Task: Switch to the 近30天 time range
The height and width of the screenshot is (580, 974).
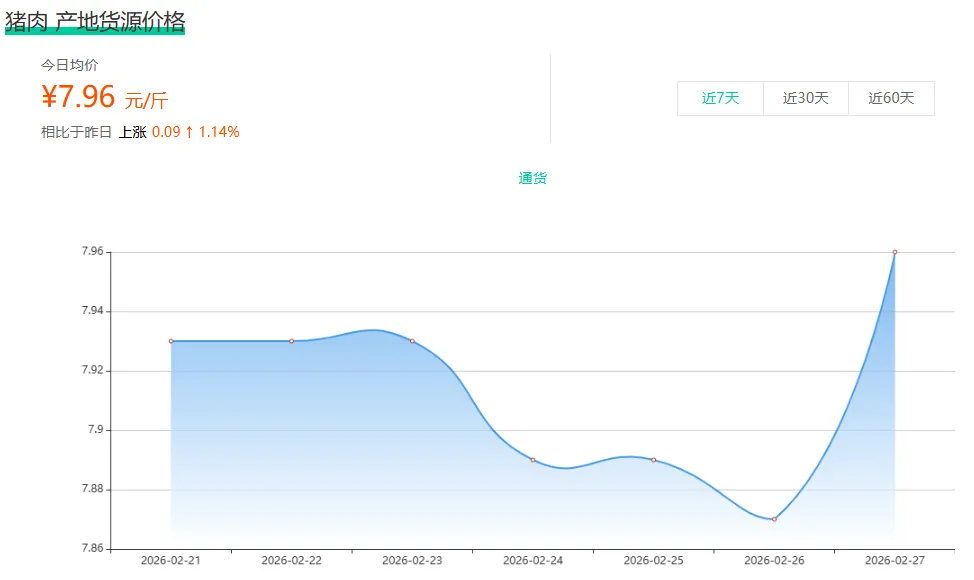Action: tap(805, 98)
